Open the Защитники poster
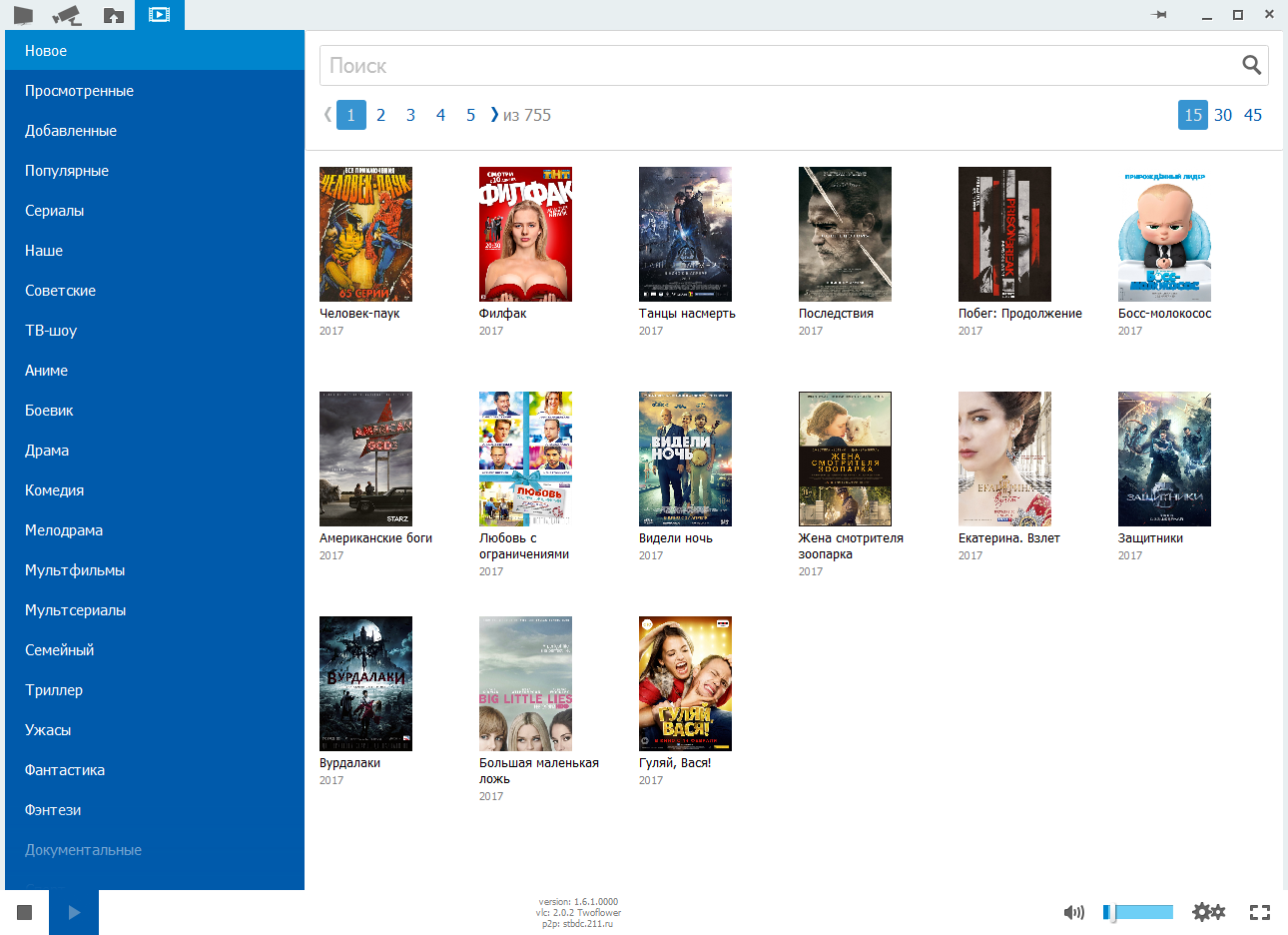 (x=1164, y=459)
